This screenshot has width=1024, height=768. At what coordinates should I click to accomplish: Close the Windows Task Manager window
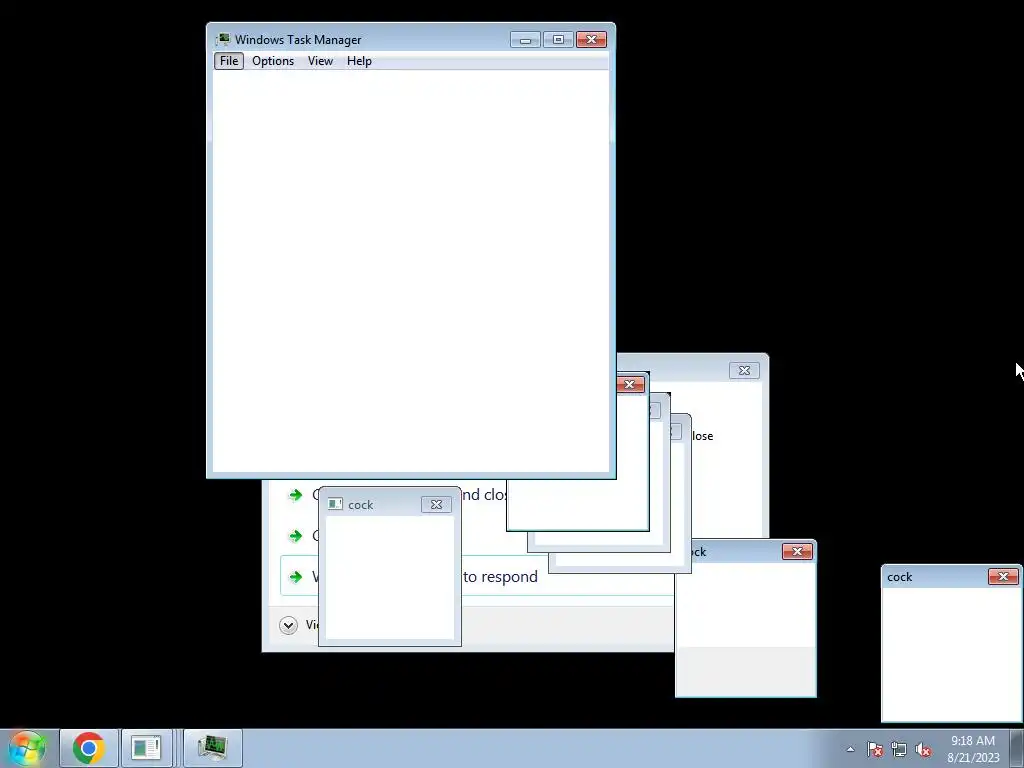592,40
